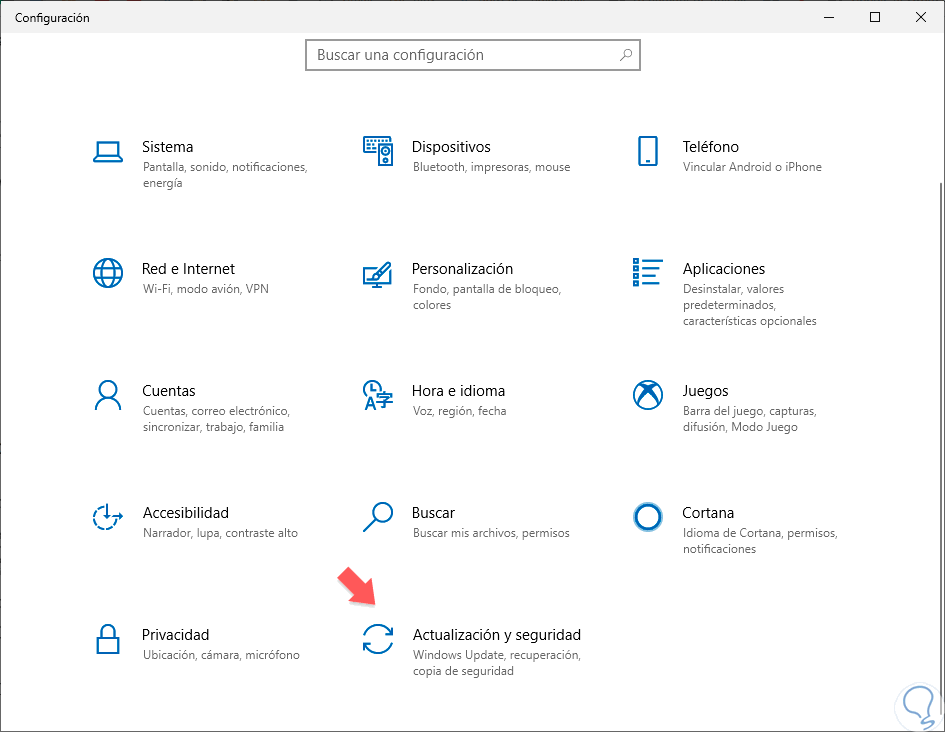Click the Dispositivos keyboard and speaker icon

pos(377,151)
